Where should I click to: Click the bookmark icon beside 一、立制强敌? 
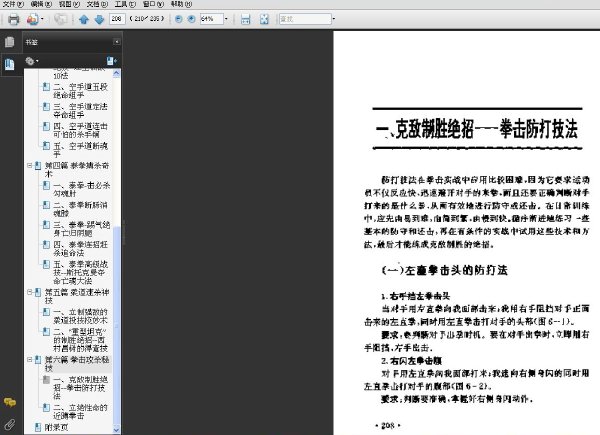[x=46, y=312]
